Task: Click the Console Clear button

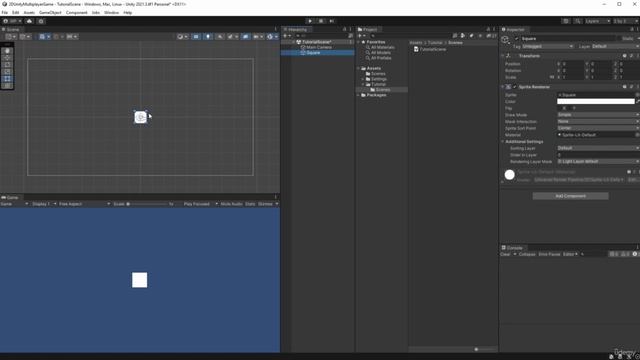Action: [505, 254]
